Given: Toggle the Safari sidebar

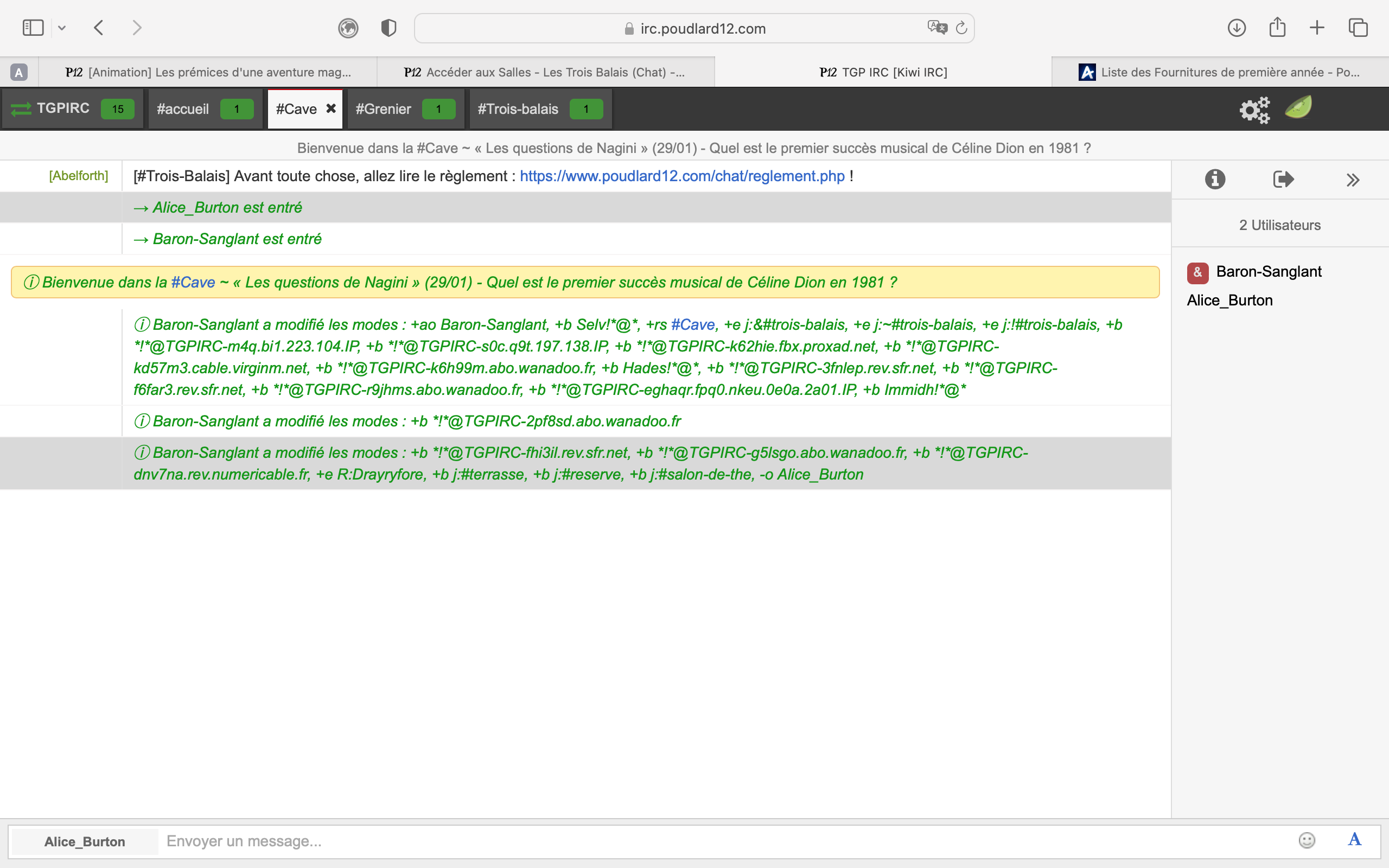Looking at the screenshot, I should 33,28.
